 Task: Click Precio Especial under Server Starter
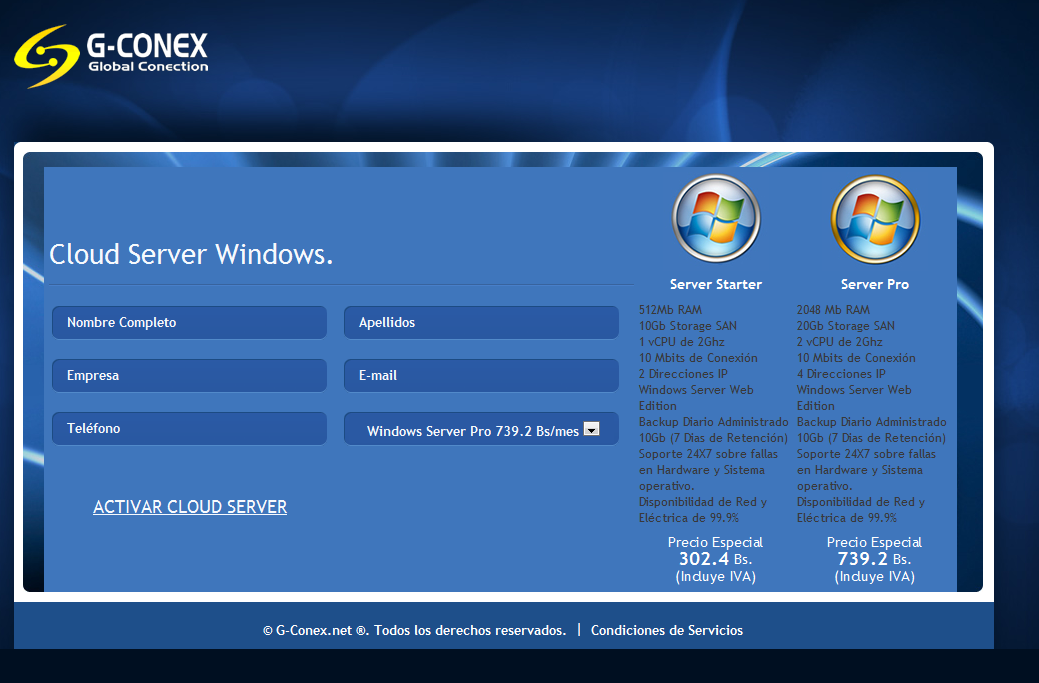[716, 542]
